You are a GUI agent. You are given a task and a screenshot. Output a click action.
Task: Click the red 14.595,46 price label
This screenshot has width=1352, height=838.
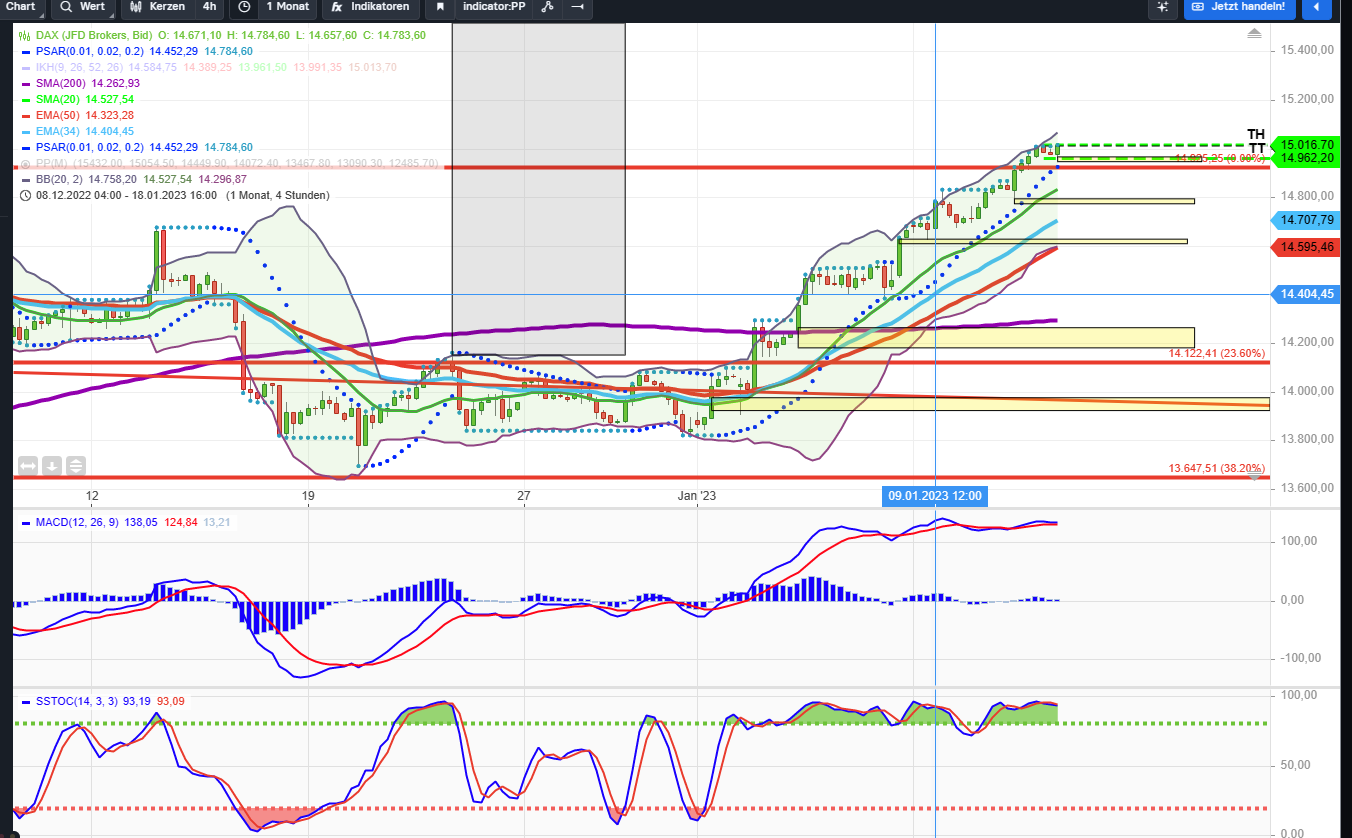[1307, 246]
